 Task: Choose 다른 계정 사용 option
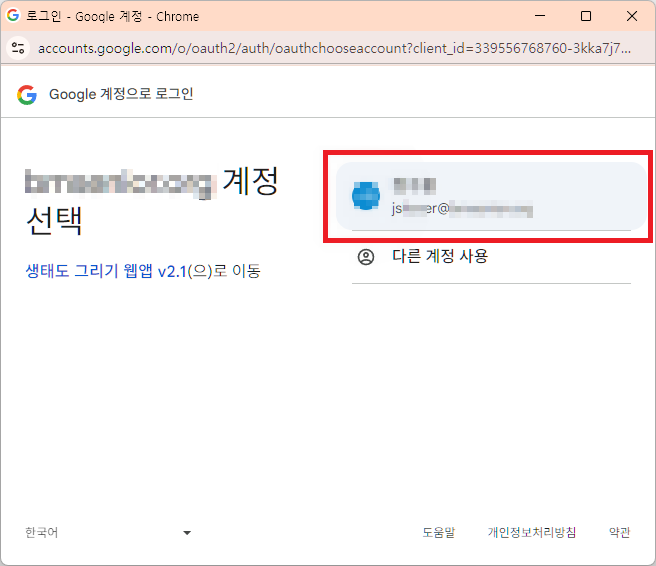(492, 256)
